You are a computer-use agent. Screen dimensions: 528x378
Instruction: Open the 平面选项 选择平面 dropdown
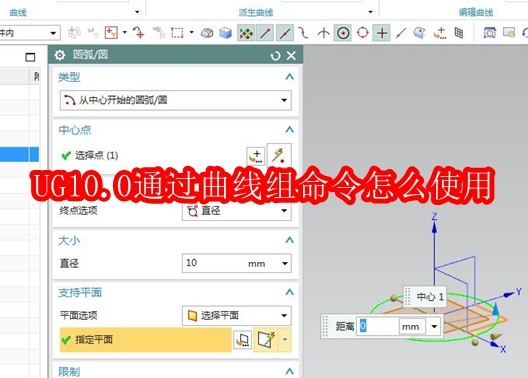[x=236, y=315]
